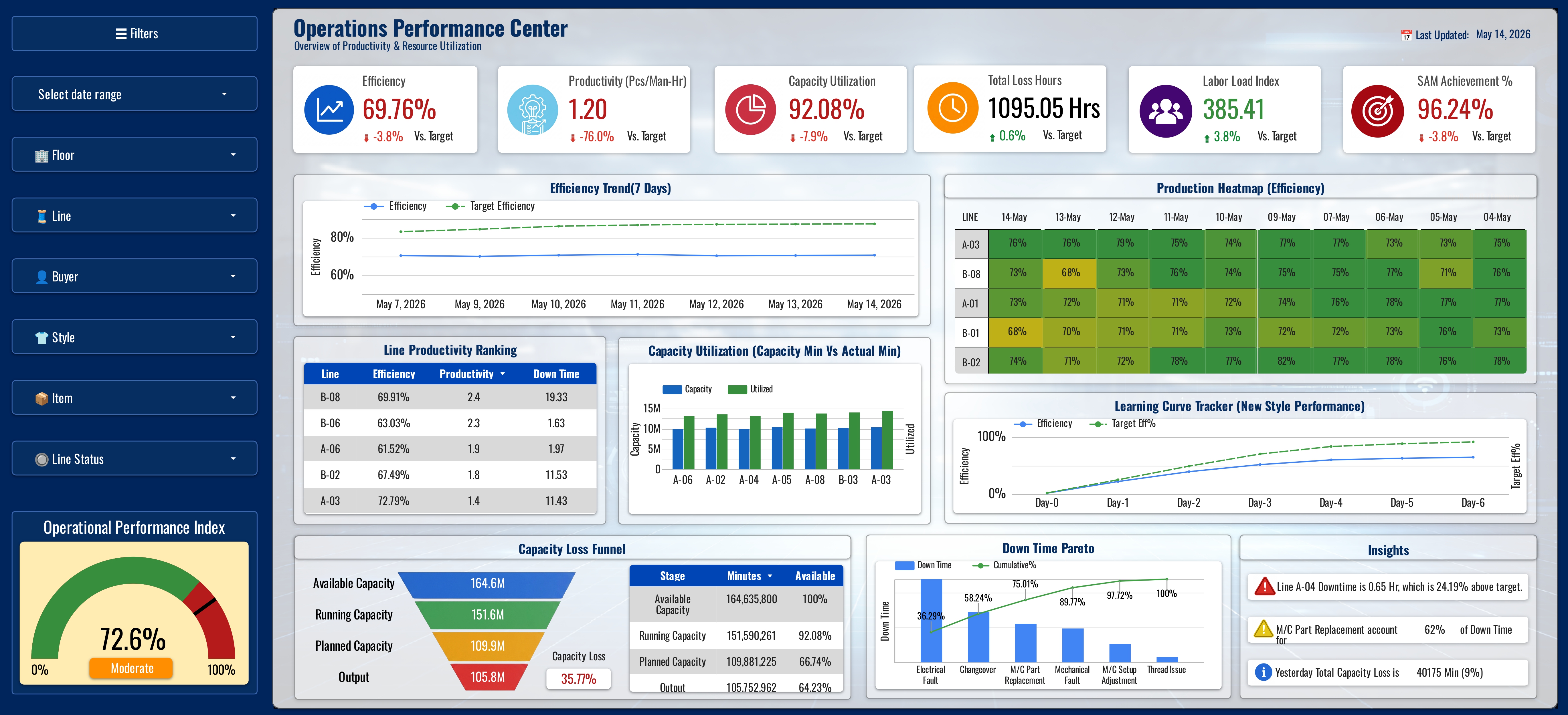Screen dimensions: 1568x715
Task: Click the thread spool icon on Line filter
Action: click(41, 216)
